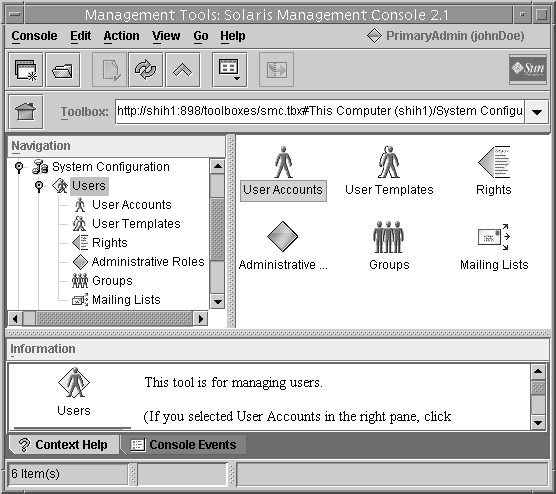Select User Templates in navigation tree
Viewport: 556px width, 494px height.
pyautogui.click(x=136, y=224)
